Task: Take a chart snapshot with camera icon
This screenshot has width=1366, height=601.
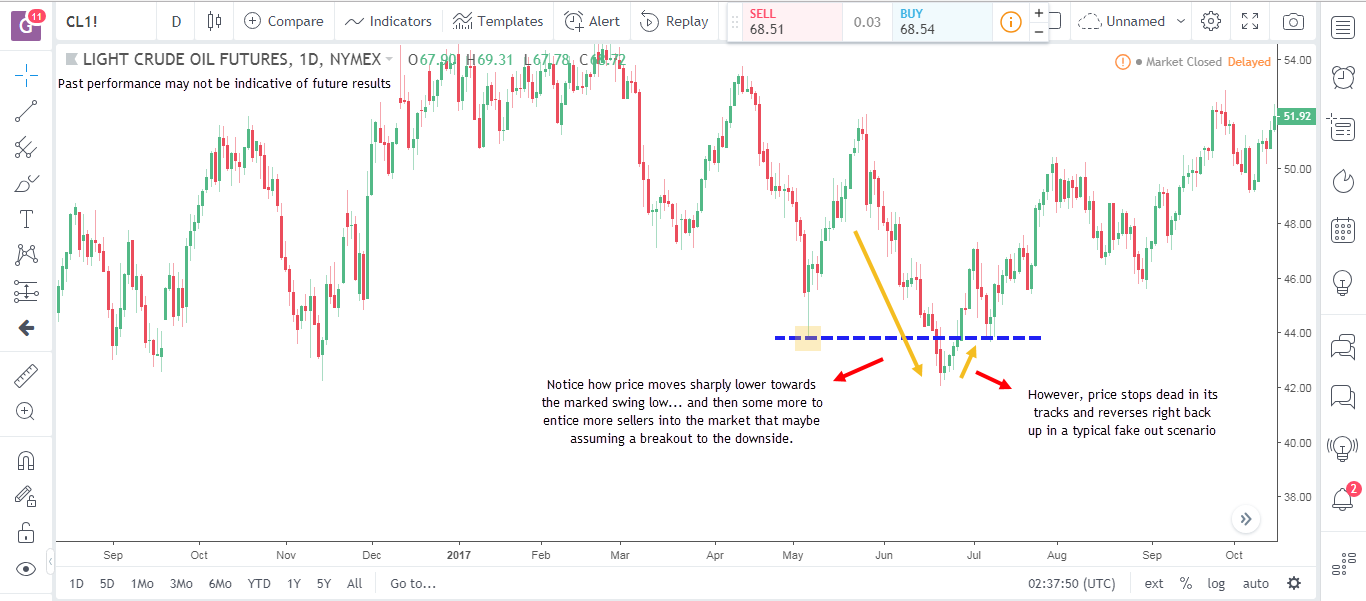Action: click(x=1293, y=21)
